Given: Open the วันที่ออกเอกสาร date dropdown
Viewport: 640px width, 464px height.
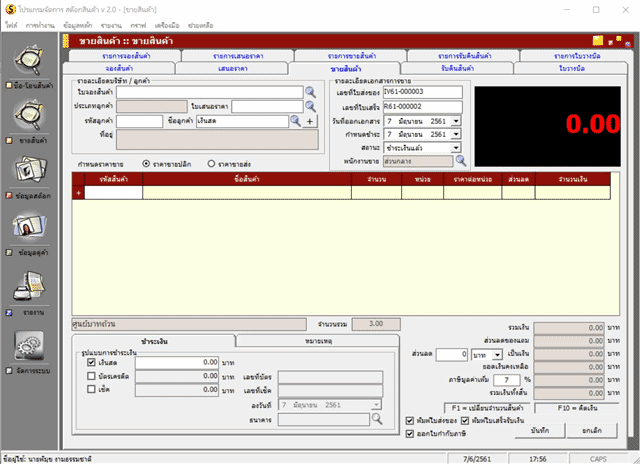Looking at the screenshot, I should click(456, 121).
